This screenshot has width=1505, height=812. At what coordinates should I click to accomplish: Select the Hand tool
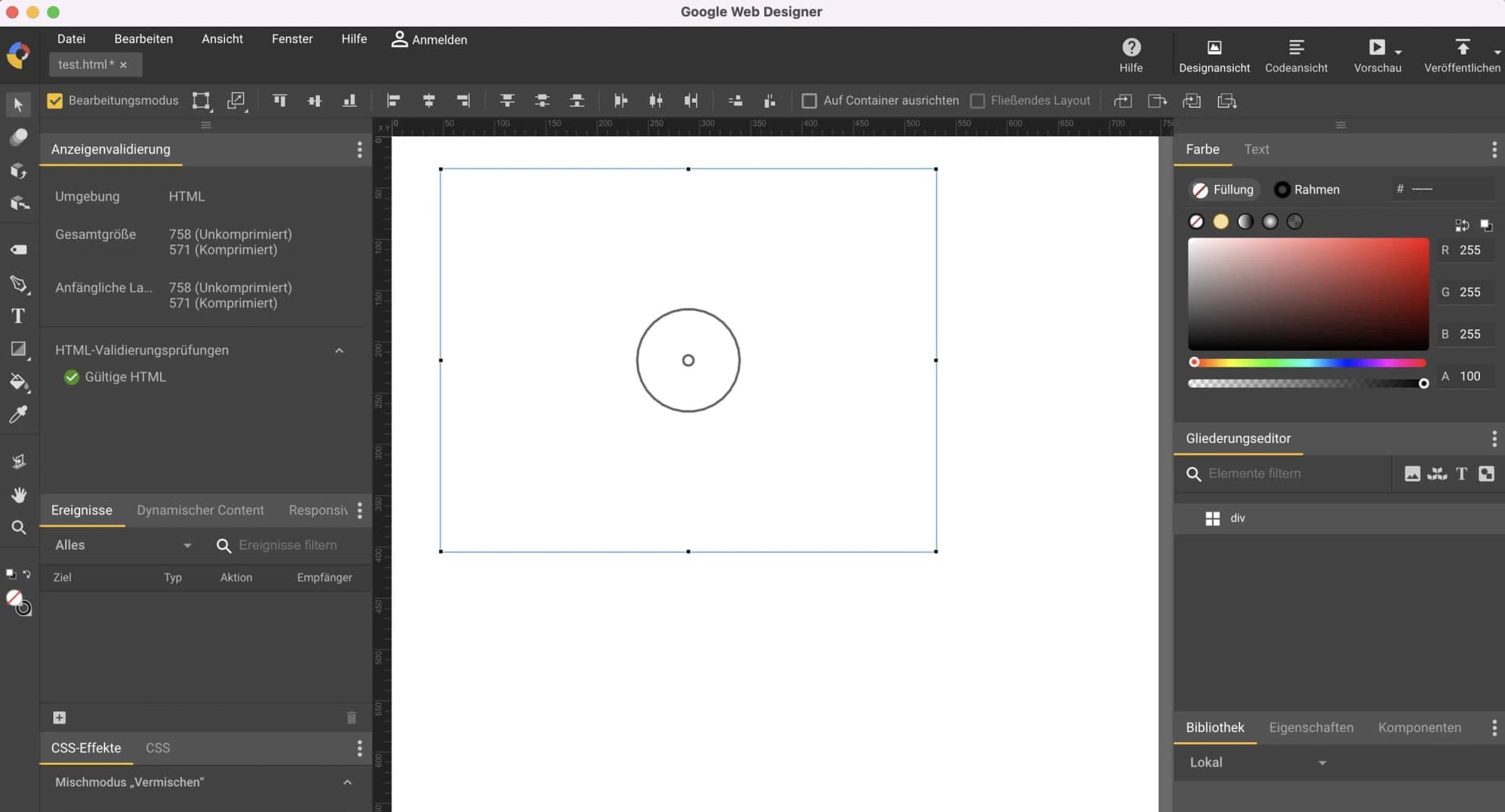(19, 495)
